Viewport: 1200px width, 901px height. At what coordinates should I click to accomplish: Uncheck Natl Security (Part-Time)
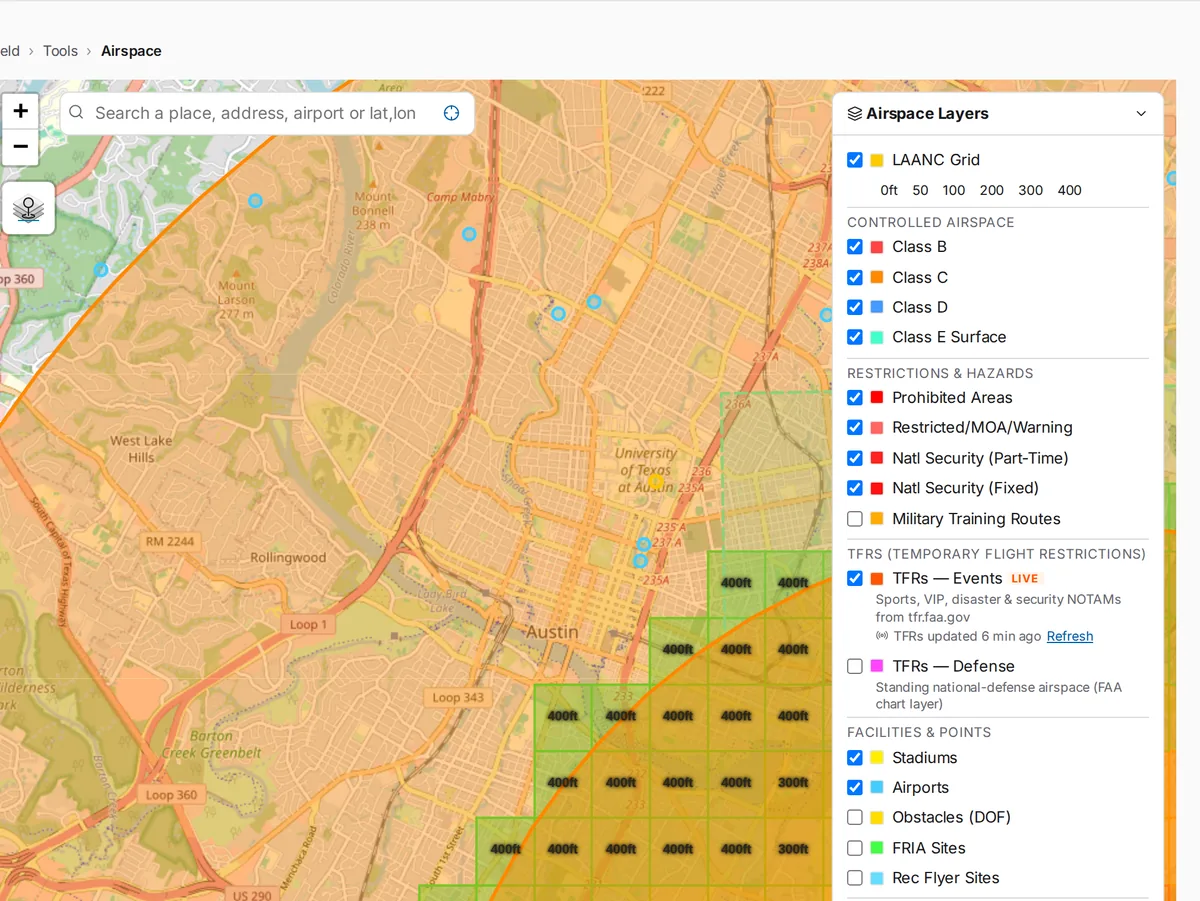click(855, 458)
